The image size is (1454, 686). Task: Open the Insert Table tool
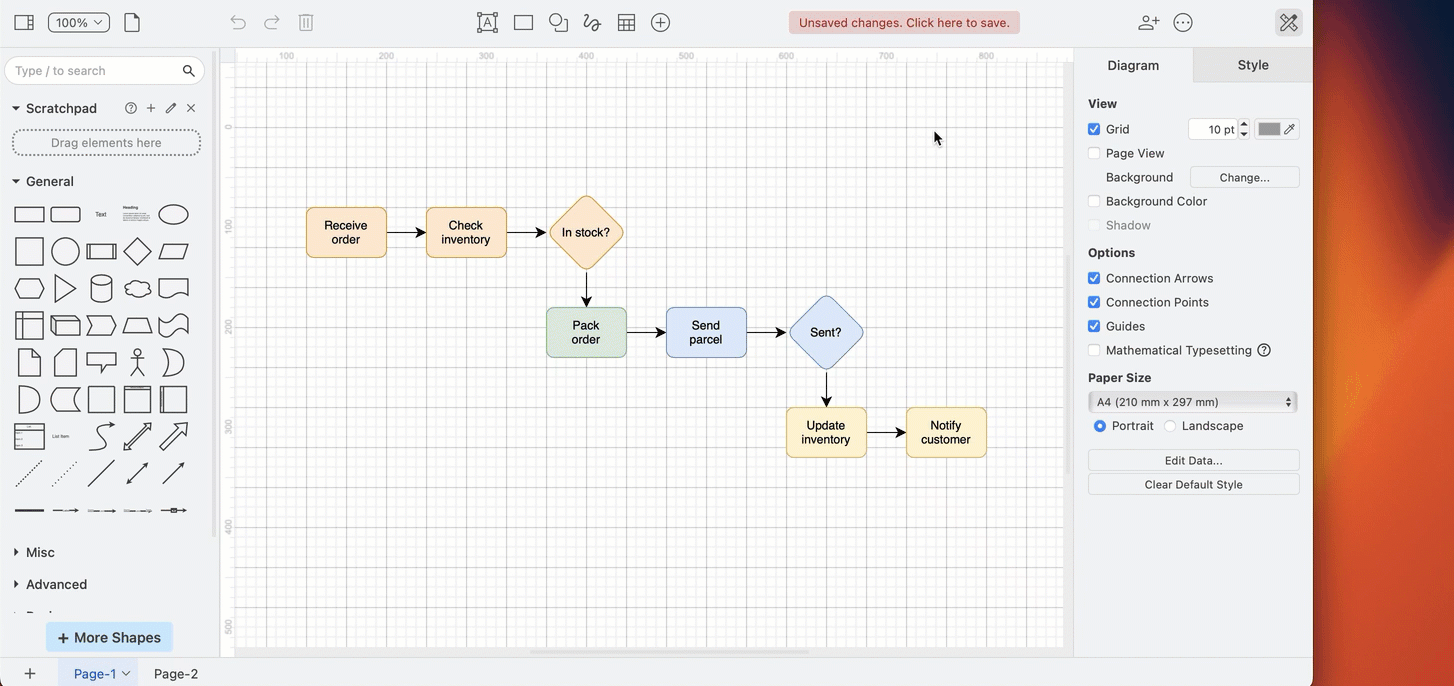[x=626, y=22]
